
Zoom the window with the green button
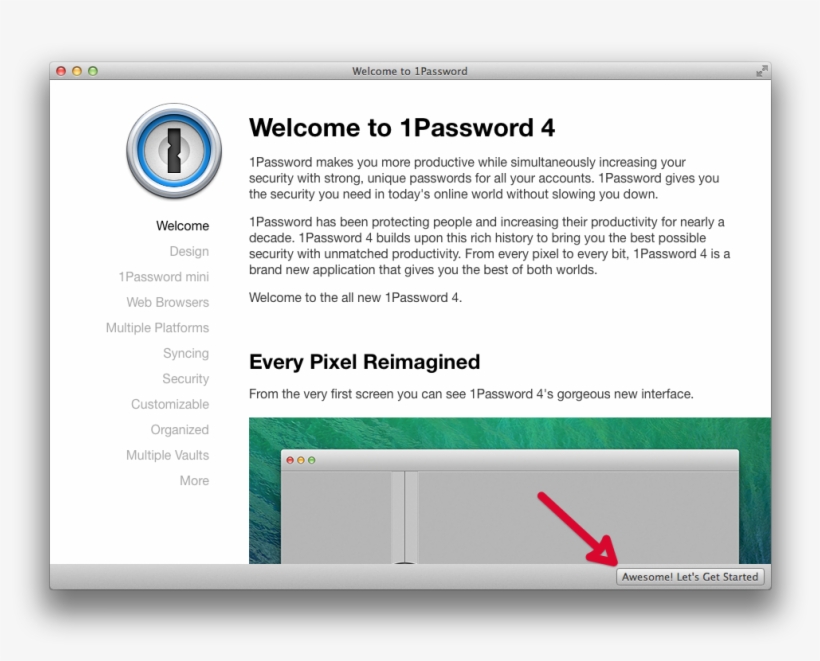coord(93,71)
